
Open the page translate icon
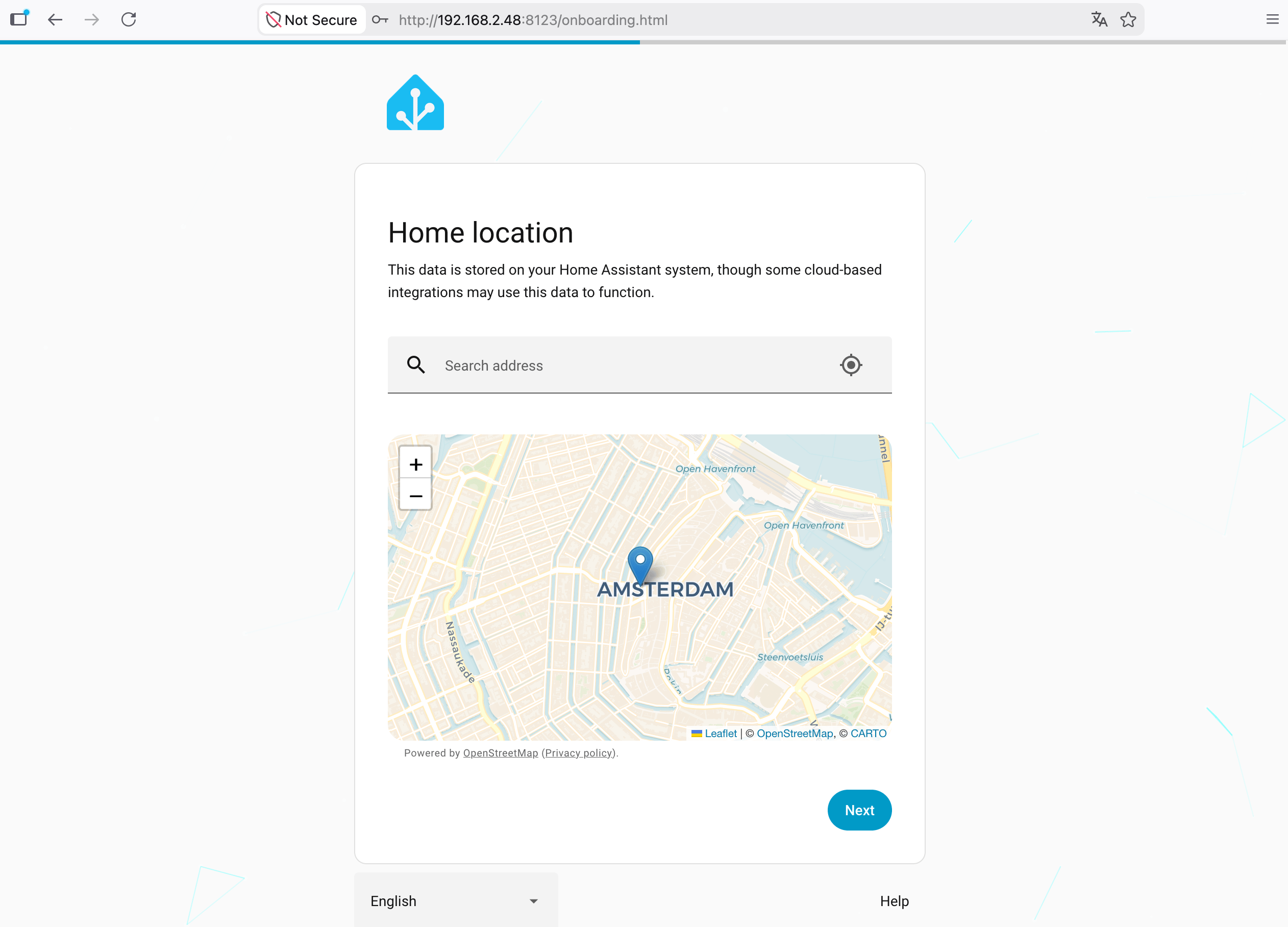click(x=1099, y=20)
